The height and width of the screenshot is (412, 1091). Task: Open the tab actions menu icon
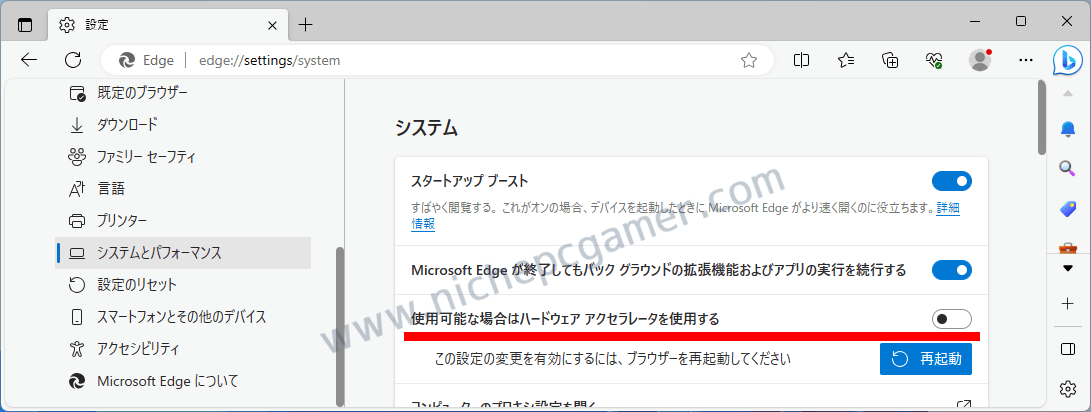25,25
